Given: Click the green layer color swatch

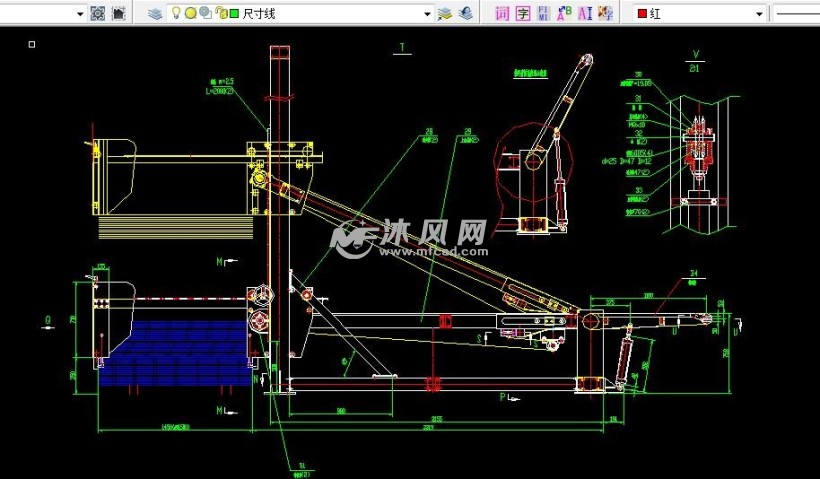Looking at the screenshot, I should (234, 14).
